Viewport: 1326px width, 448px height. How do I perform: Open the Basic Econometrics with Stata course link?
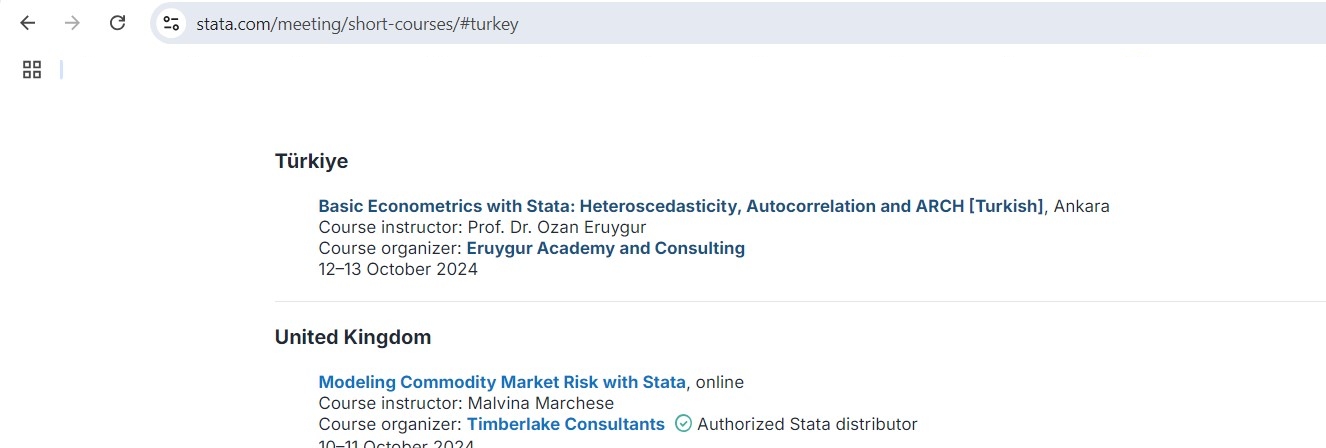click(681, 206)
